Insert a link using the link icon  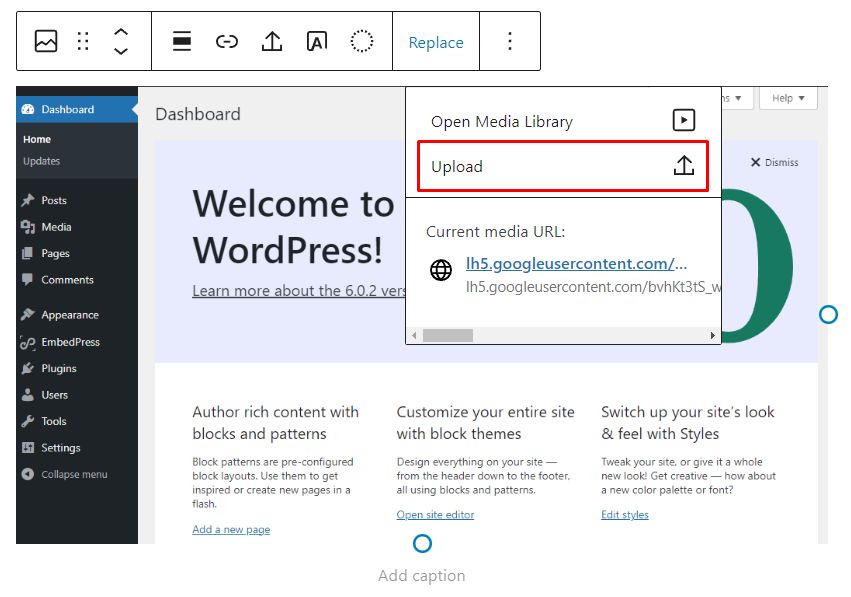227,41
